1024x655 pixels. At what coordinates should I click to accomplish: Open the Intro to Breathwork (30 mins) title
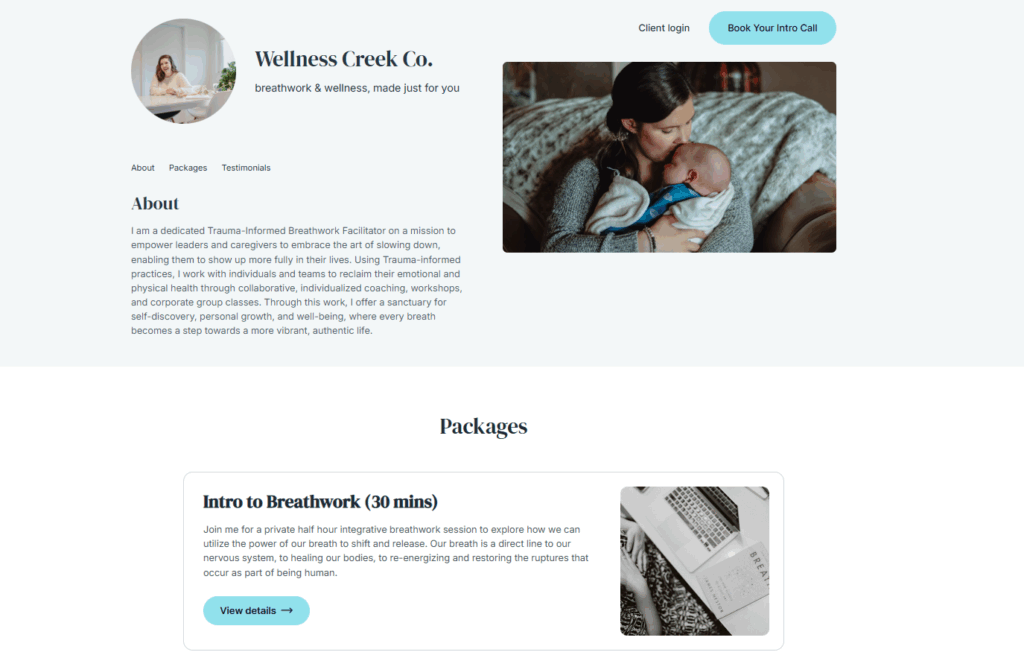[320, 502]
